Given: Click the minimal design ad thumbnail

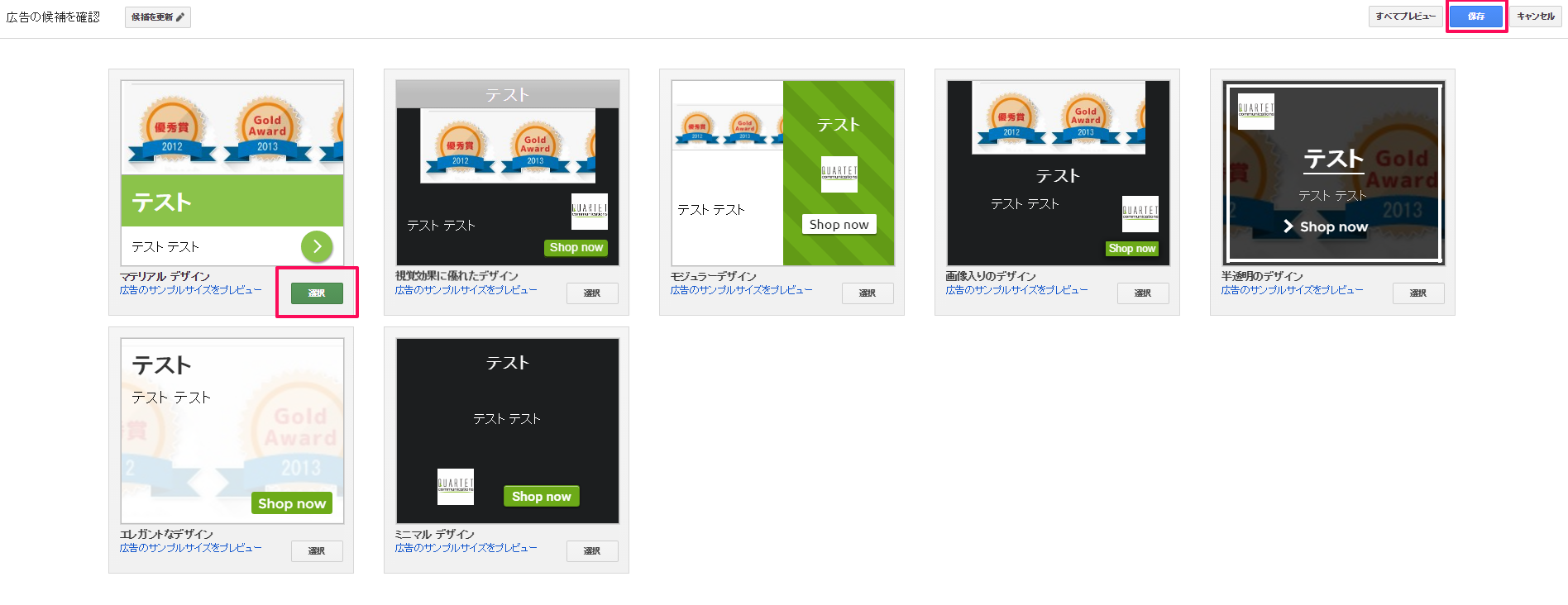Looking at the screenshot, I should 507,431.
